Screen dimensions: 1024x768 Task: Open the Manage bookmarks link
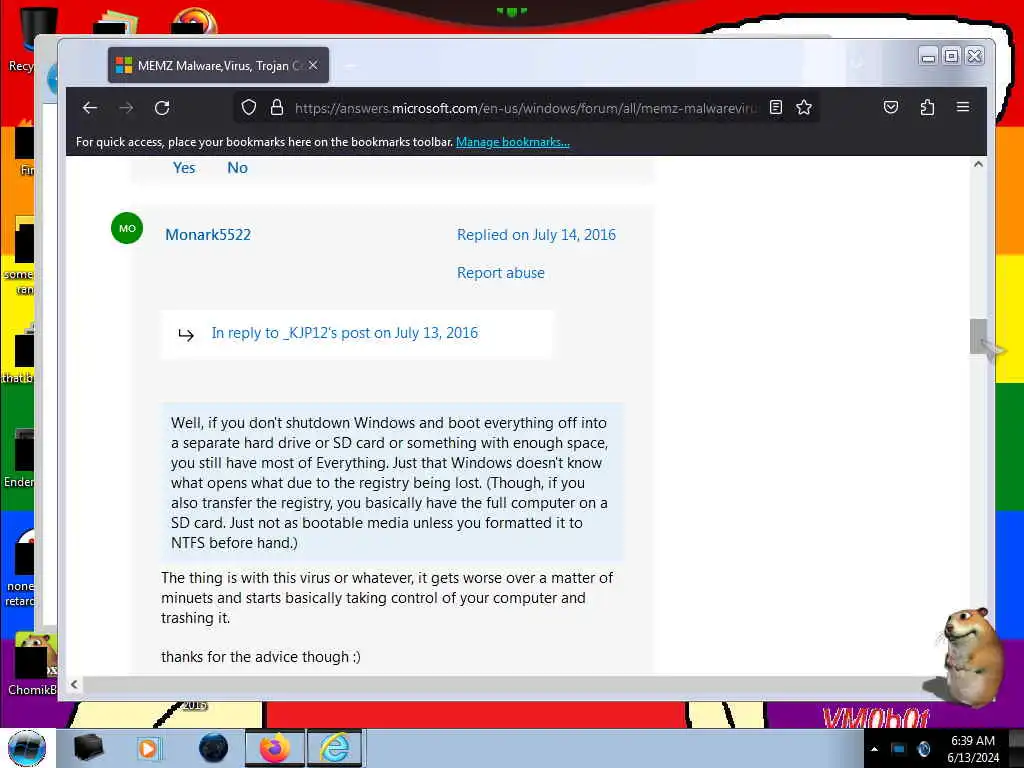coord(513,142)
